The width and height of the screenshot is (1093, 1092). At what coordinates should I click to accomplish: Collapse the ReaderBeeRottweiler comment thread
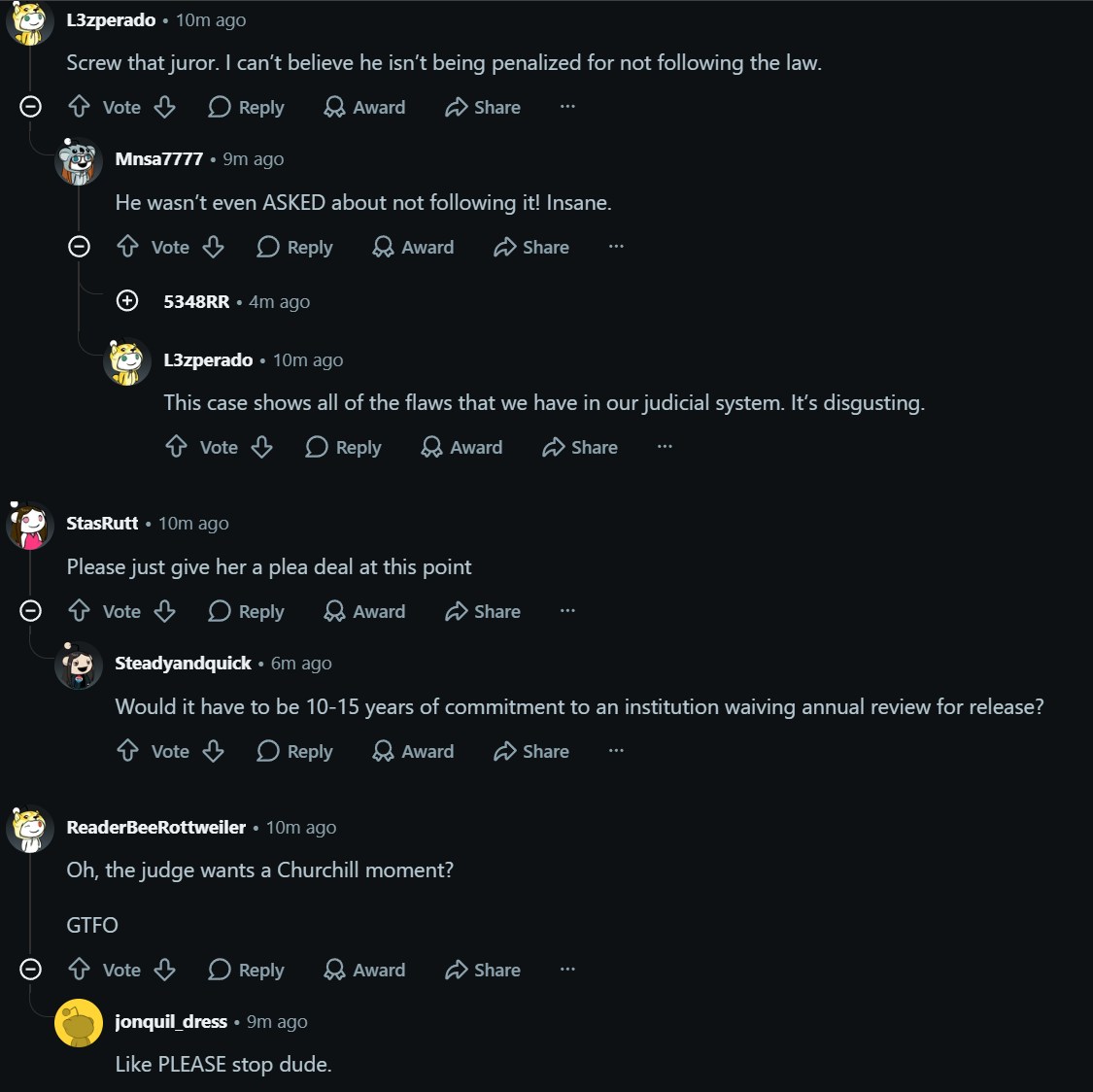[x=31, y=970]
